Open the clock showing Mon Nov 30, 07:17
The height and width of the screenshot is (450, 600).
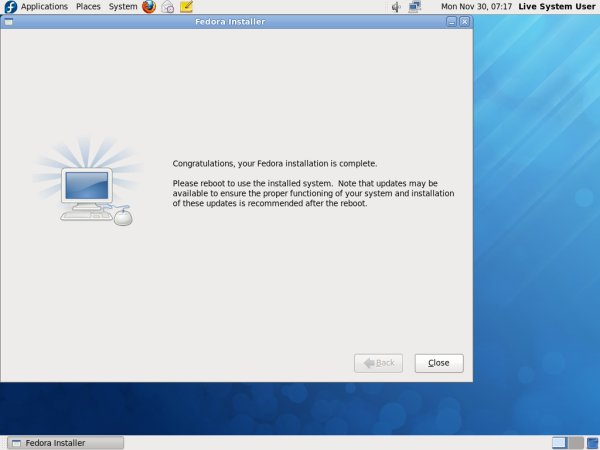point(476,7)
